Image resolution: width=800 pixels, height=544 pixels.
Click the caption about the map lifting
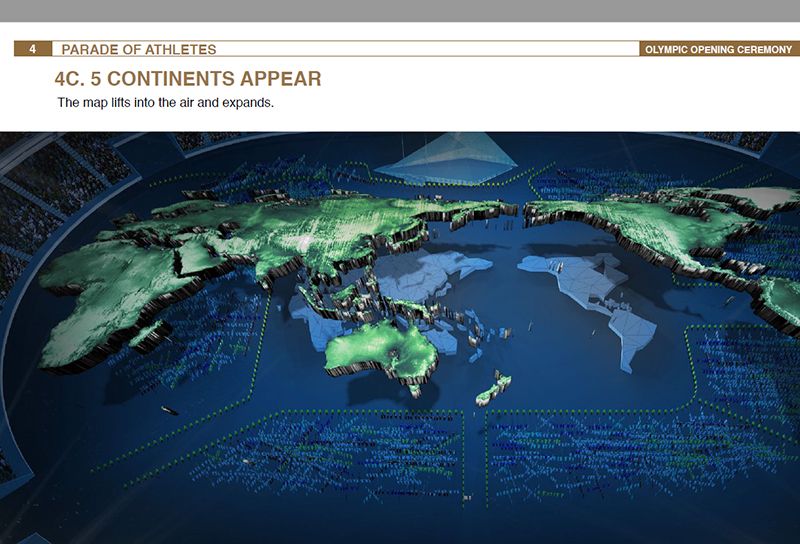pos(165,103)
